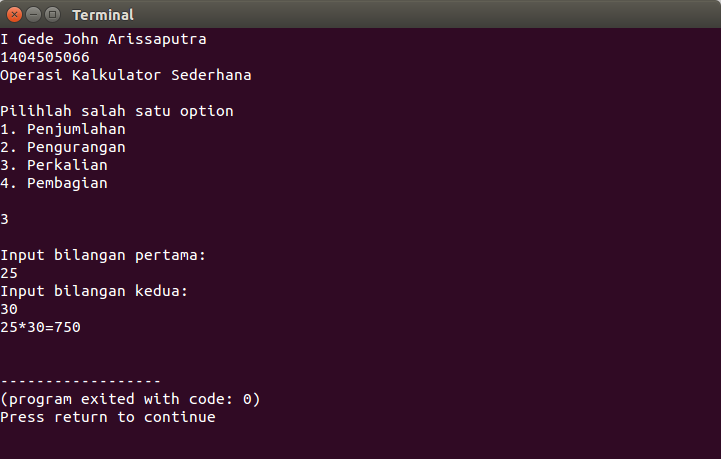
Task: Click the 'Press return to continue' line
Action: (108, 417)
